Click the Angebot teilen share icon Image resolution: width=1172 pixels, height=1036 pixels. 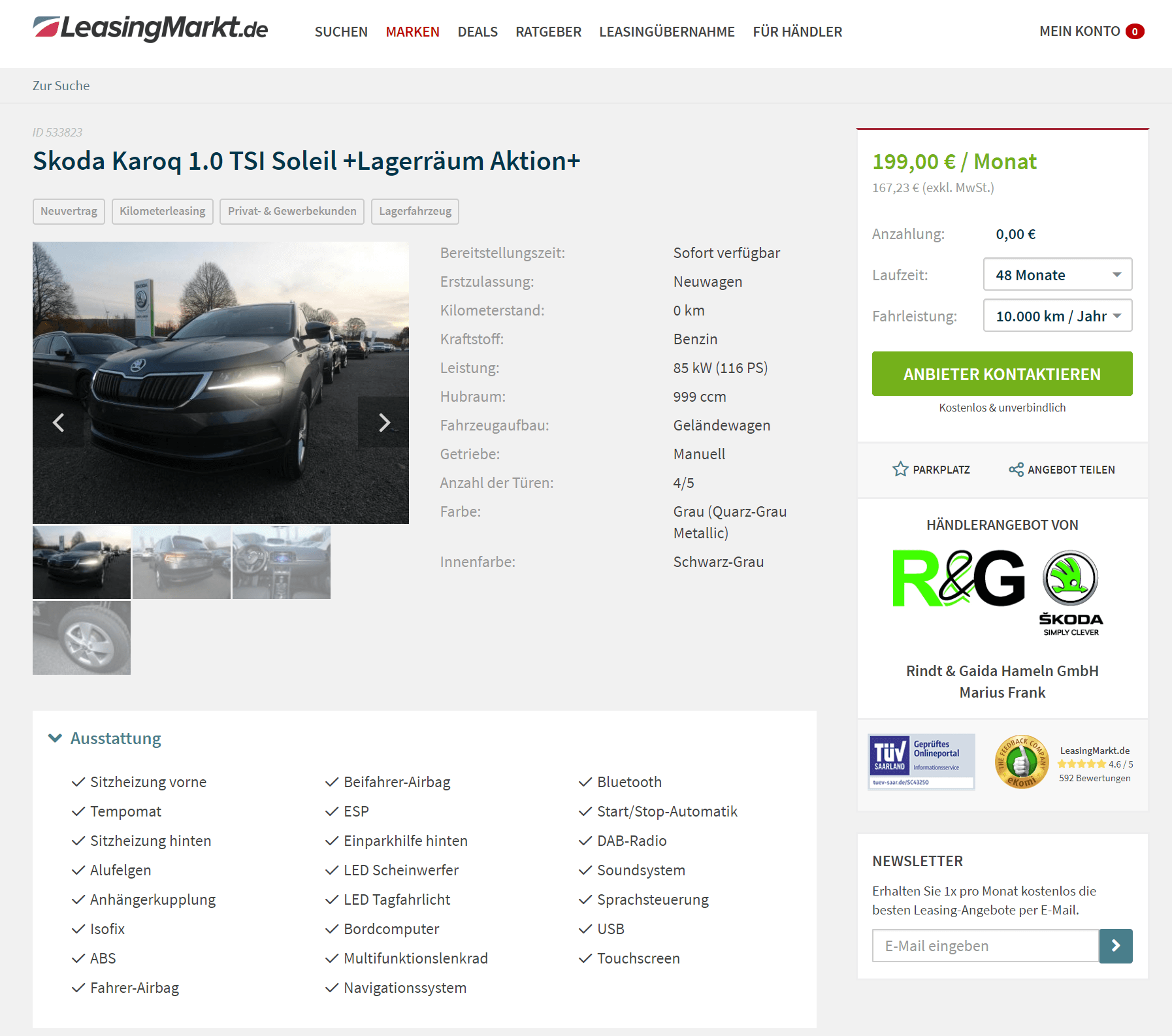click(1016, 470)
